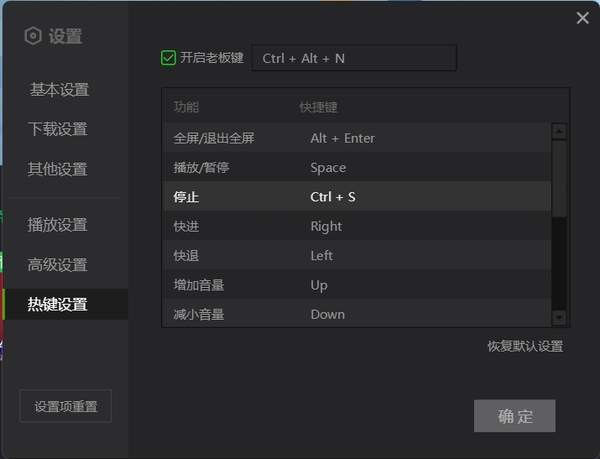Screen dimensions: 600x459
Task: Toggle the 开启老板键 checkbox
Action: [168, 58]
